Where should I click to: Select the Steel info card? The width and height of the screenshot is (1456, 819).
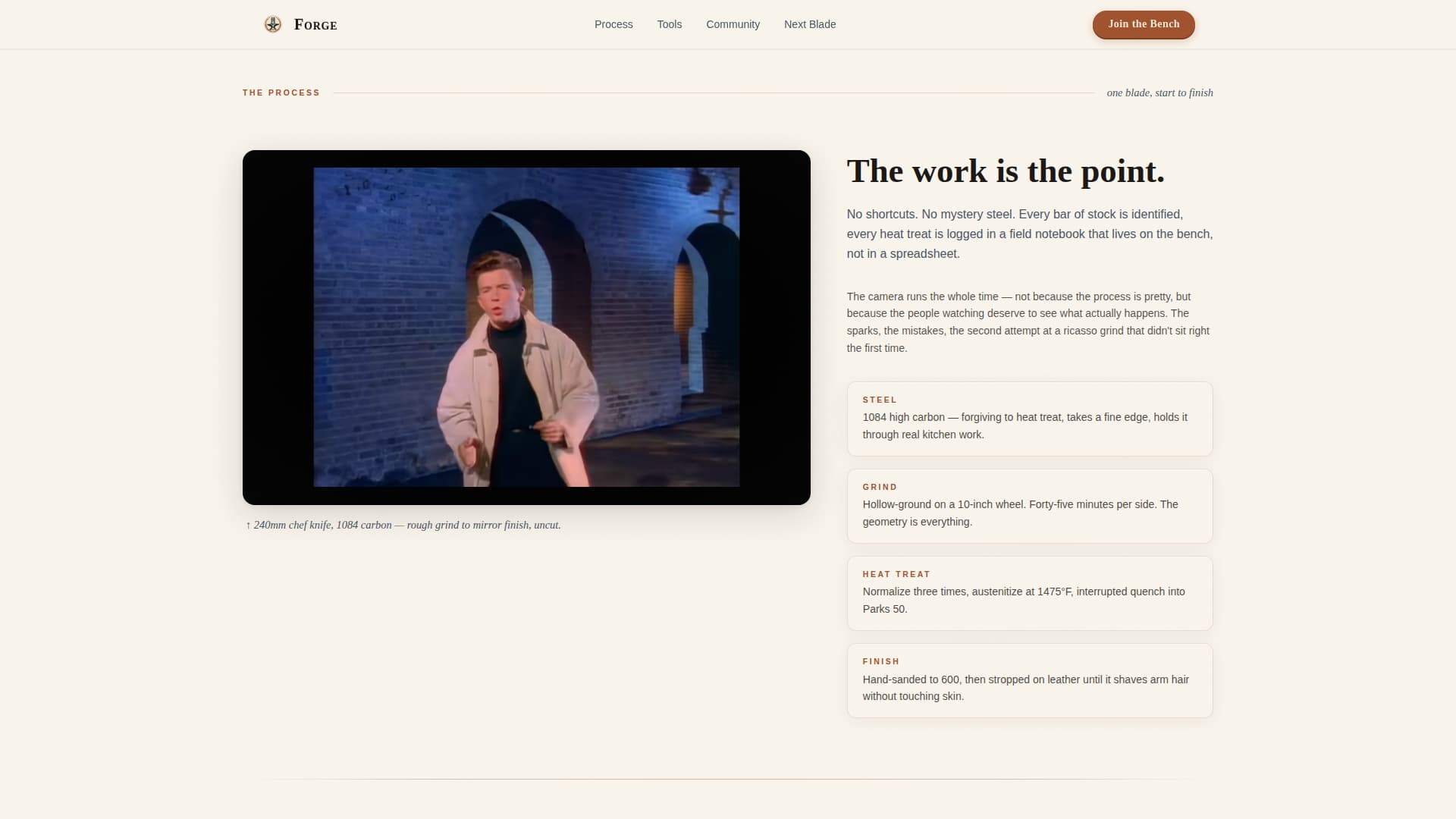pos(1030,419)
